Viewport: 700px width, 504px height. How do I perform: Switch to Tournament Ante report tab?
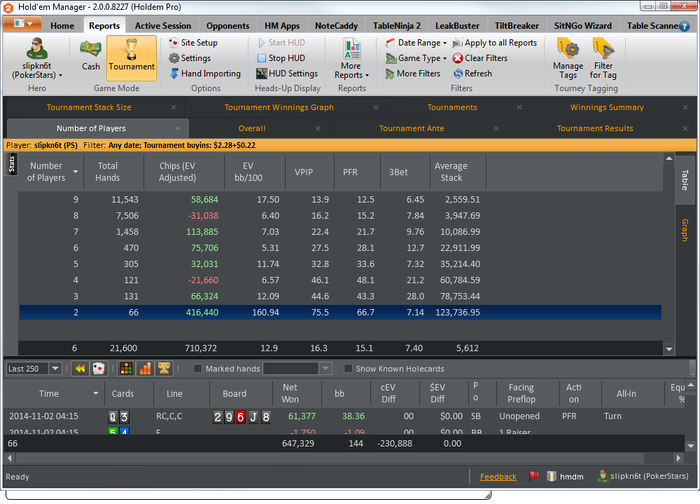pos(412,128)
